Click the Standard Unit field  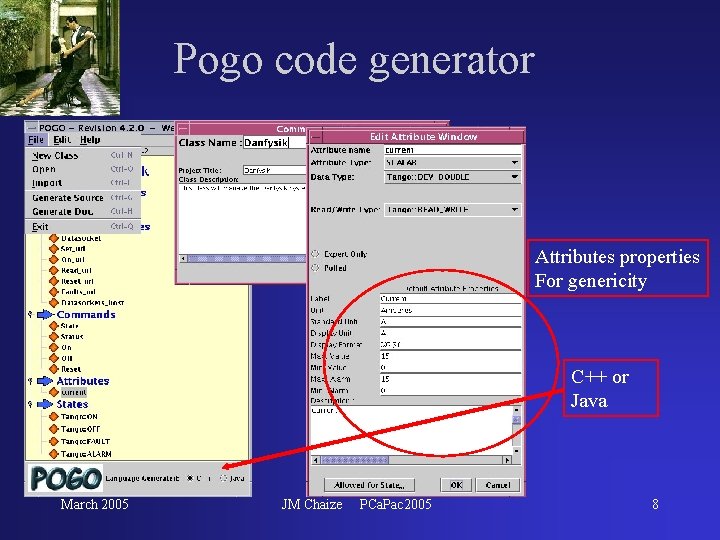[x=450, y=321]
